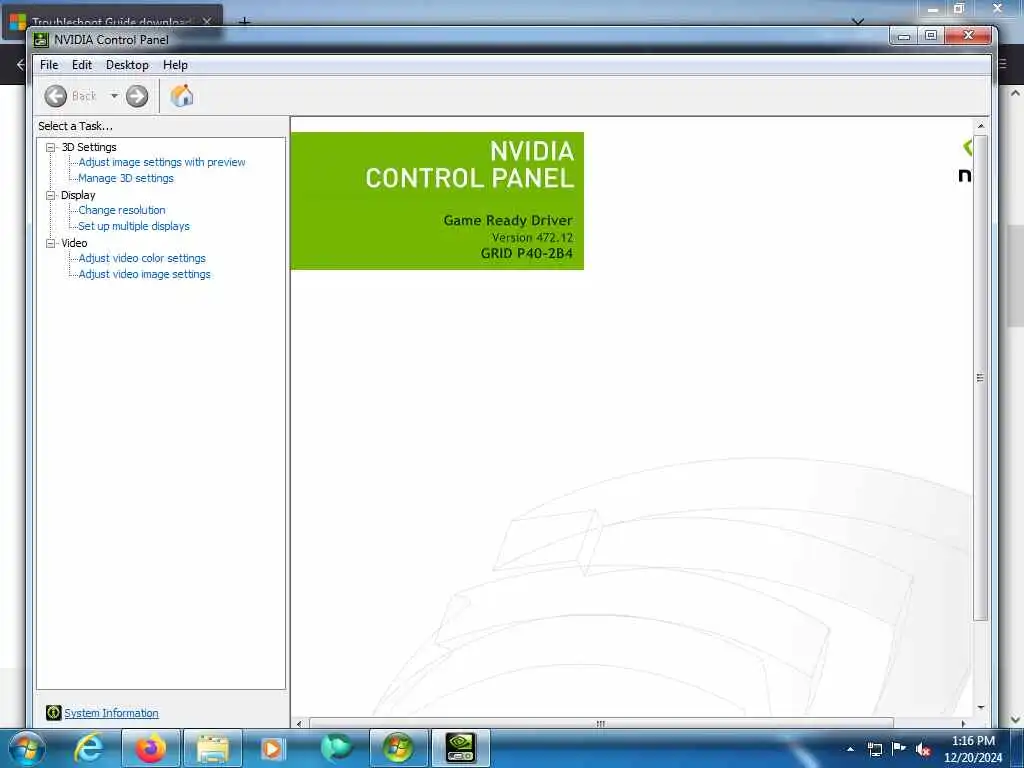This screenshot has height=768, width=1024.
Task: Open Change resolution page
Action: coord(122,210)
